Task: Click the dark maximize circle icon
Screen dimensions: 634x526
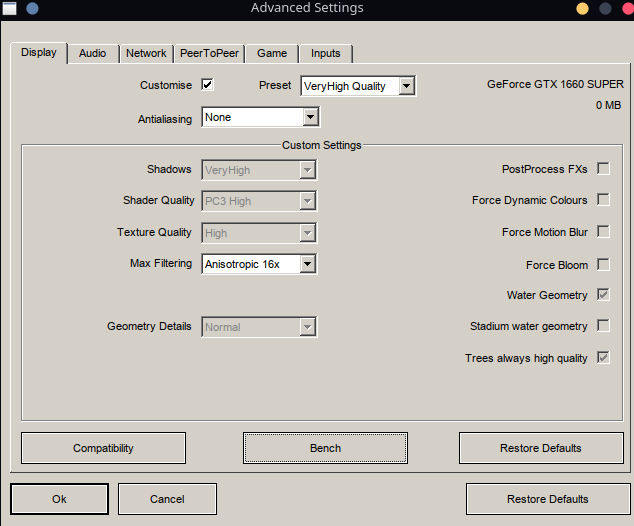Action: pyautogui.click(x=605, y=8)
